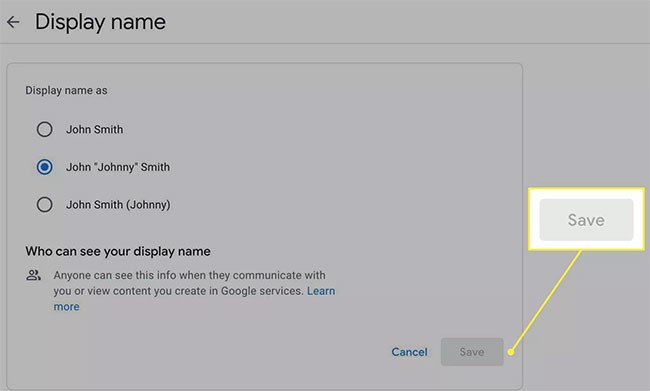Click the "Display name as" label

click(x=66, y=90)
